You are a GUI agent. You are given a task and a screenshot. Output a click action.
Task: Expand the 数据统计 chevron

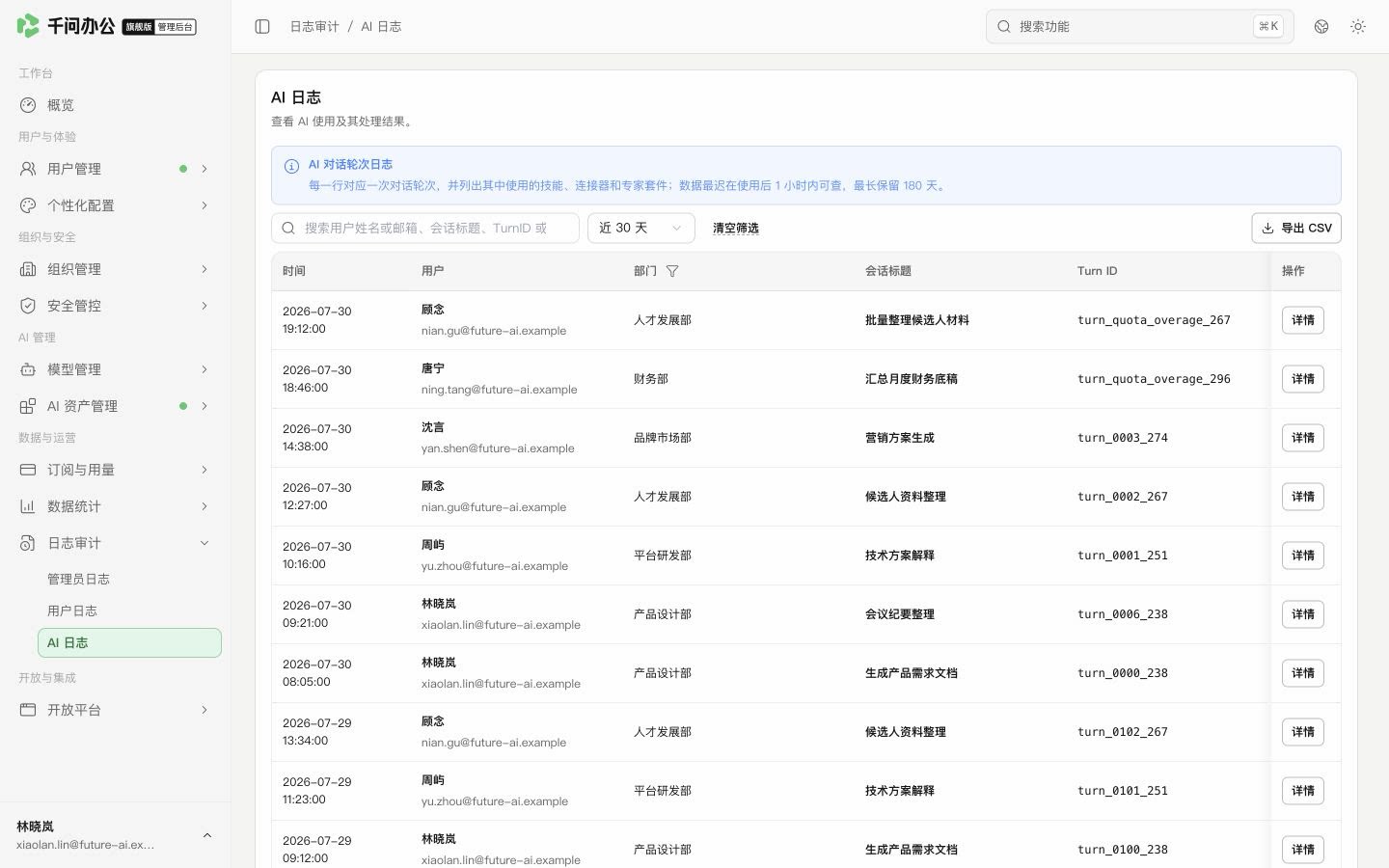click(x=204, y=506)
